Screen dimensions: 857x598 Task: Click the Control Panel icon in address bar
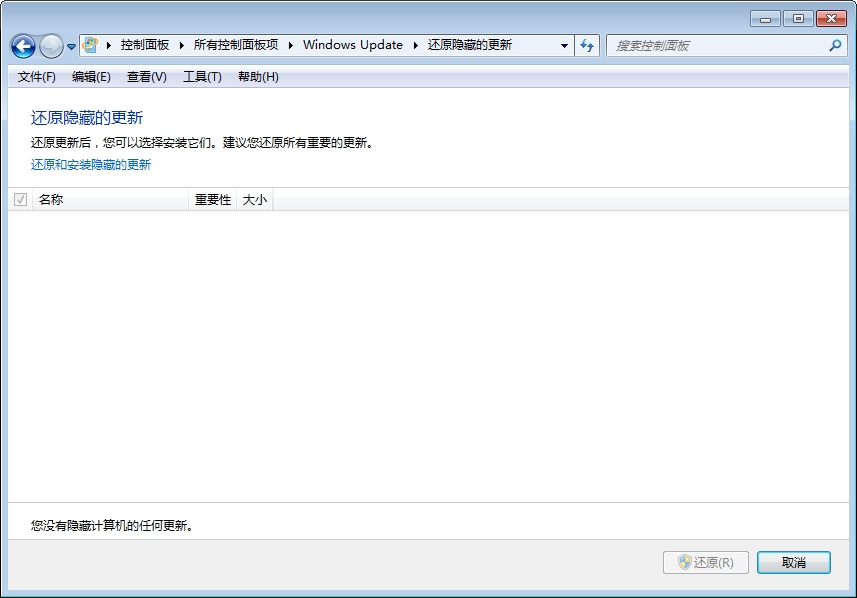click(x=91, y=45)
